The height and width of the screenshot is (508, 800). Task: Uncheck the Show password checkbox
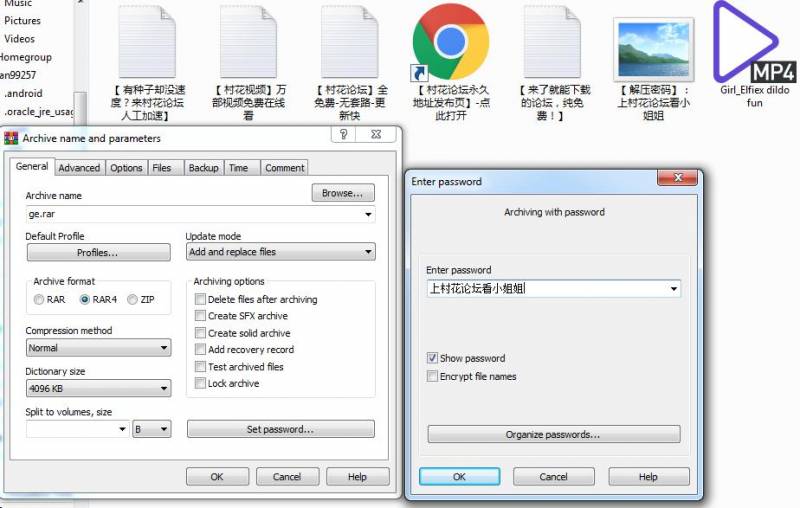pyautogui.click(x=432, y=358)
